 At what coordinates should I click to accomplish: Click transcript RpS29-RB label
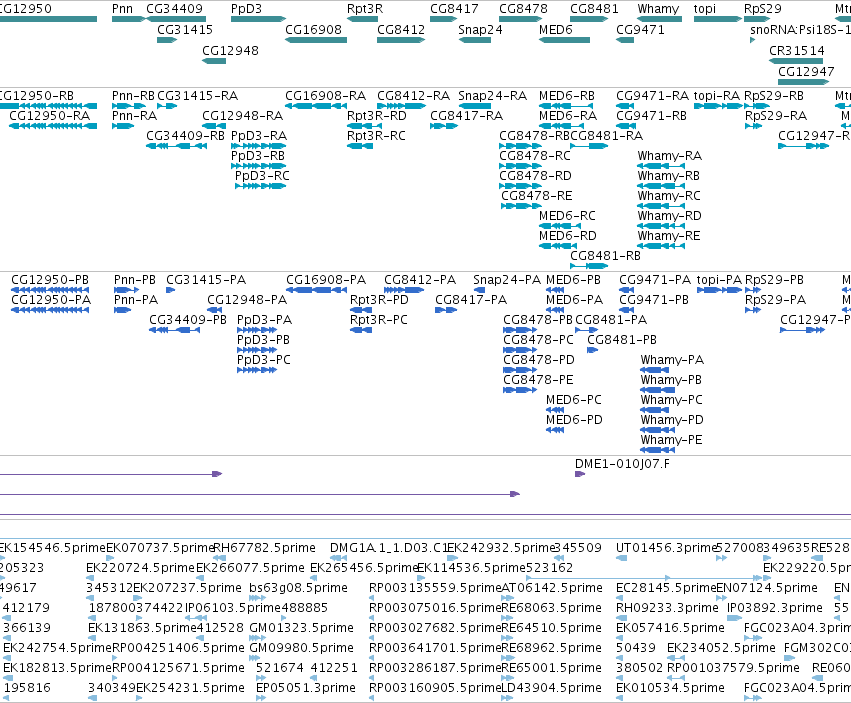coord(773,96)
